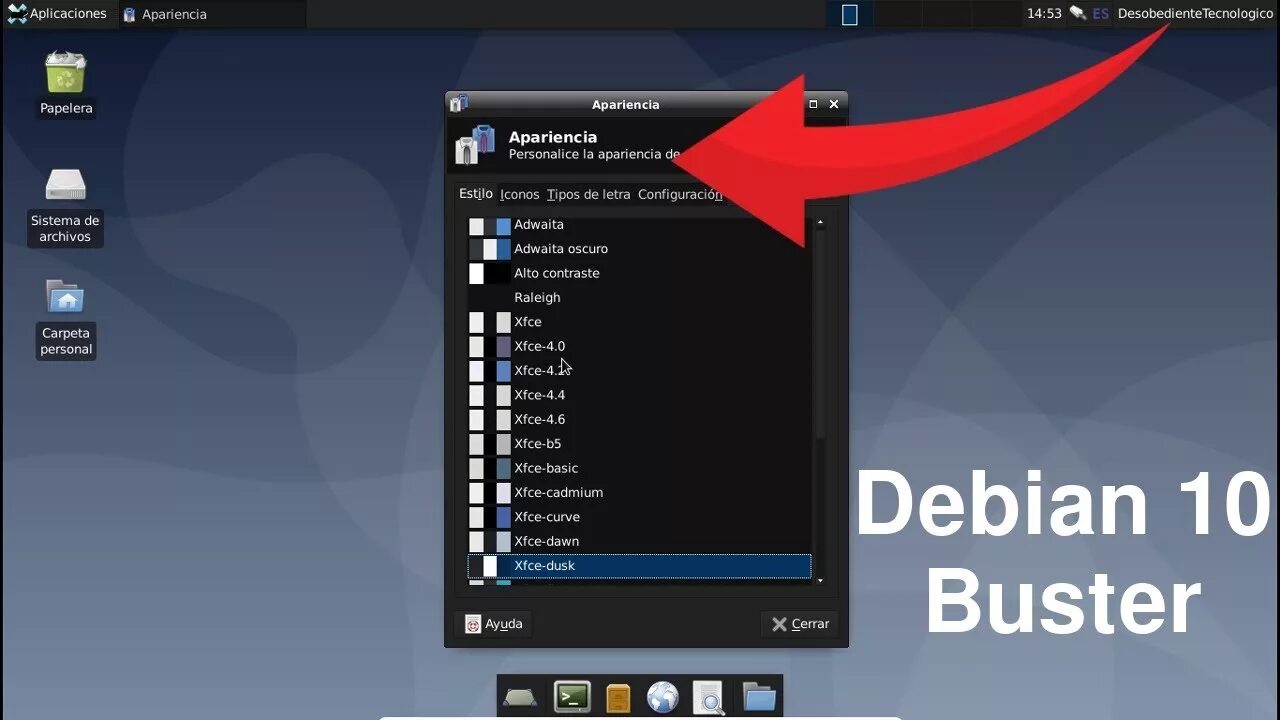Open the blue folder dock icon
The height and width of the screenshot is (720, 1280).
pyautogui.click(x=759, y=697)
